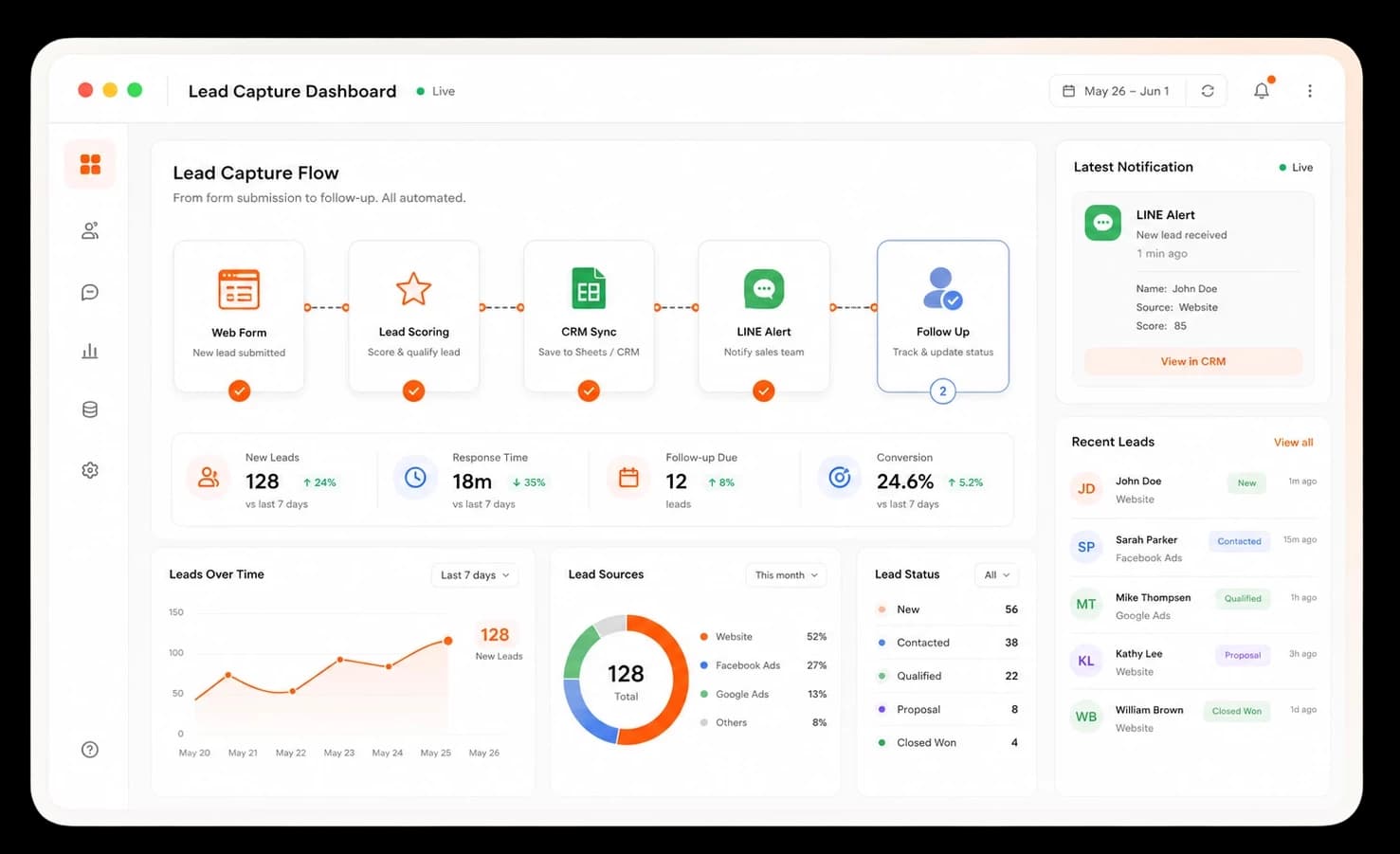1400x854 pixels.
Task: Open the three-dot more options menu
Action: pos(1310,91)
